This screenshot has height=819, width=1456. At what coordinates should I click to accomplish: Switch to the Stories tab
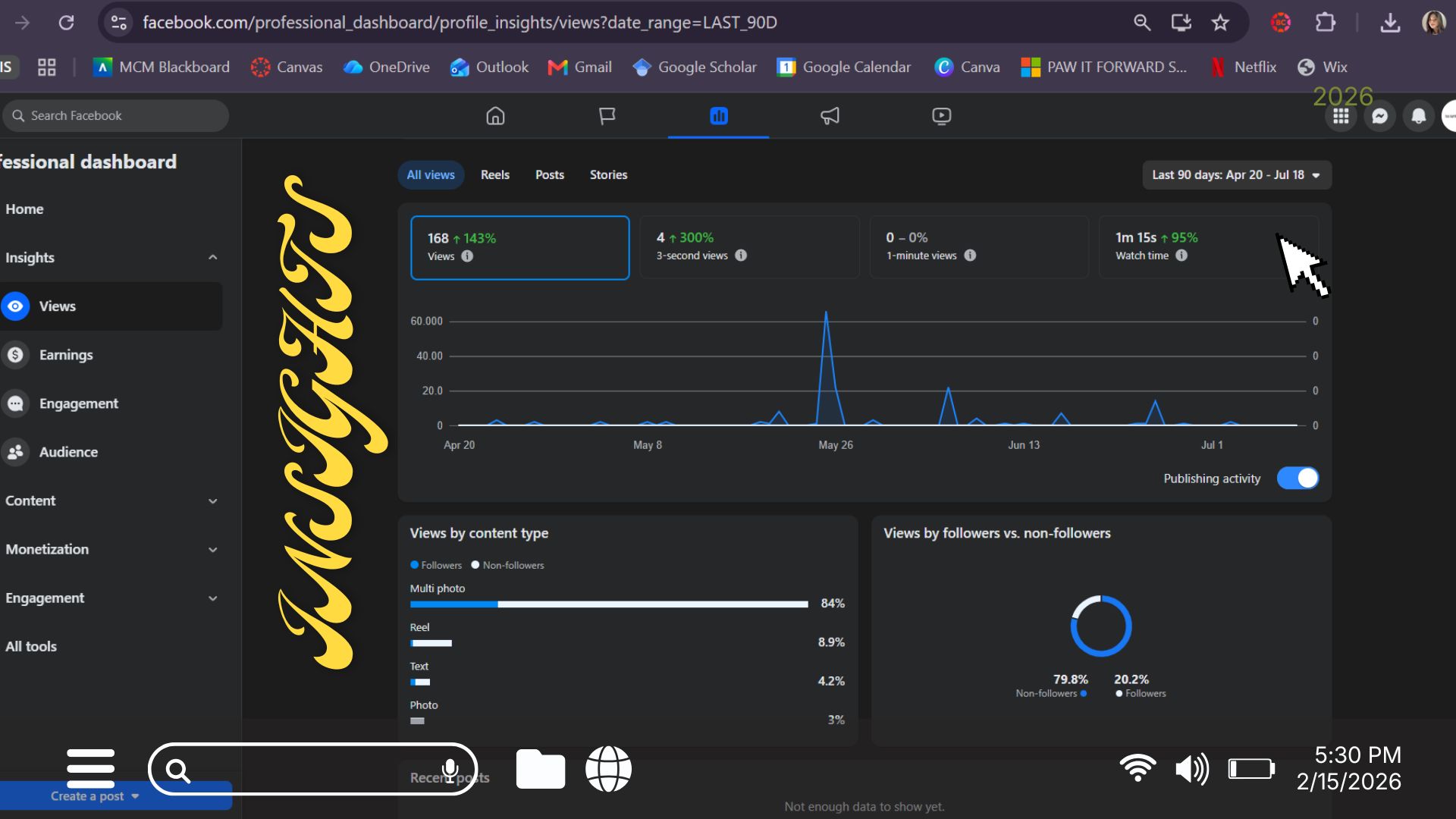pos(608,175)
